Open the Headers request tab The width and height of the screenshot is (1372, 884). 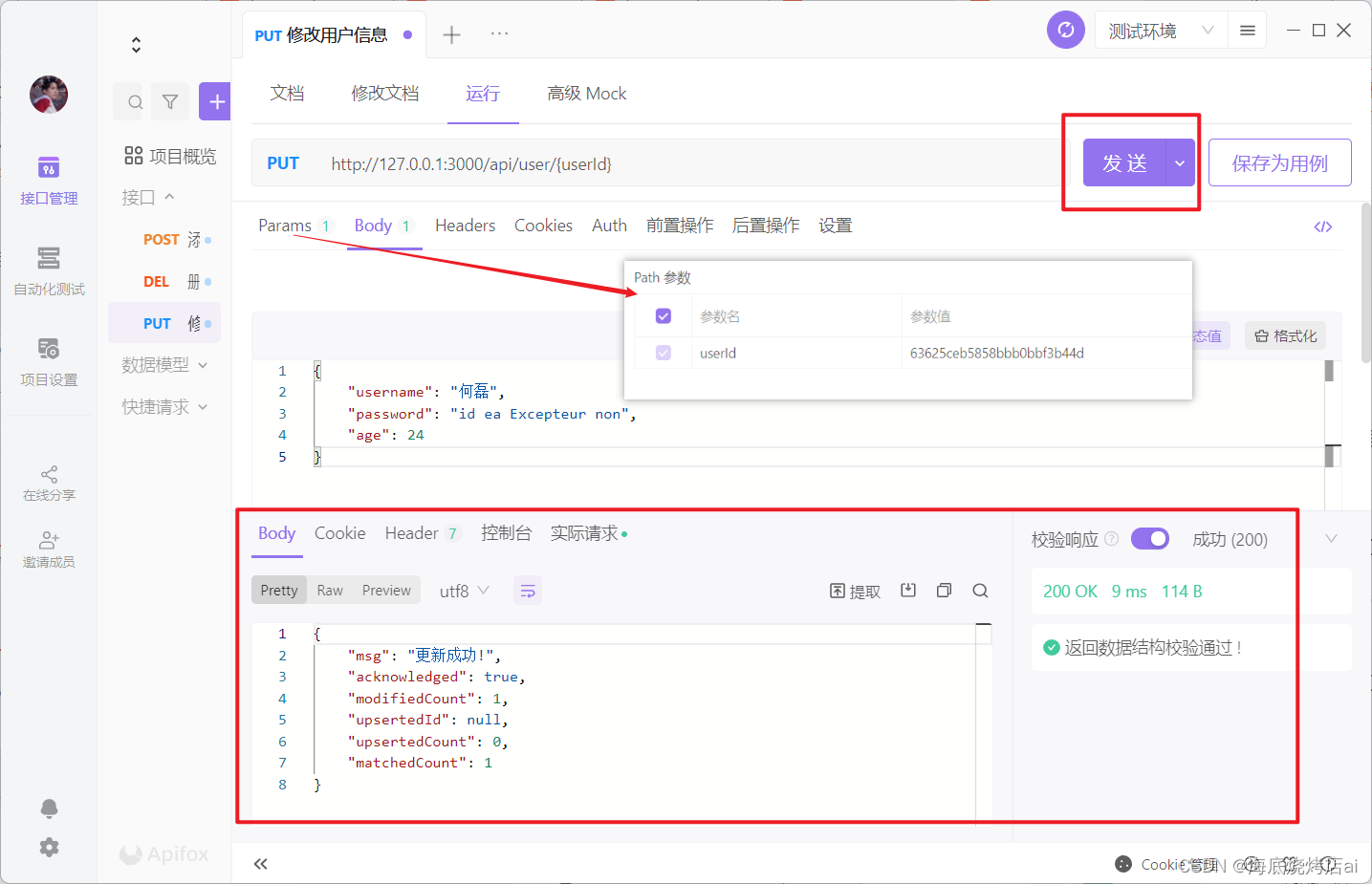click(465, 226)
